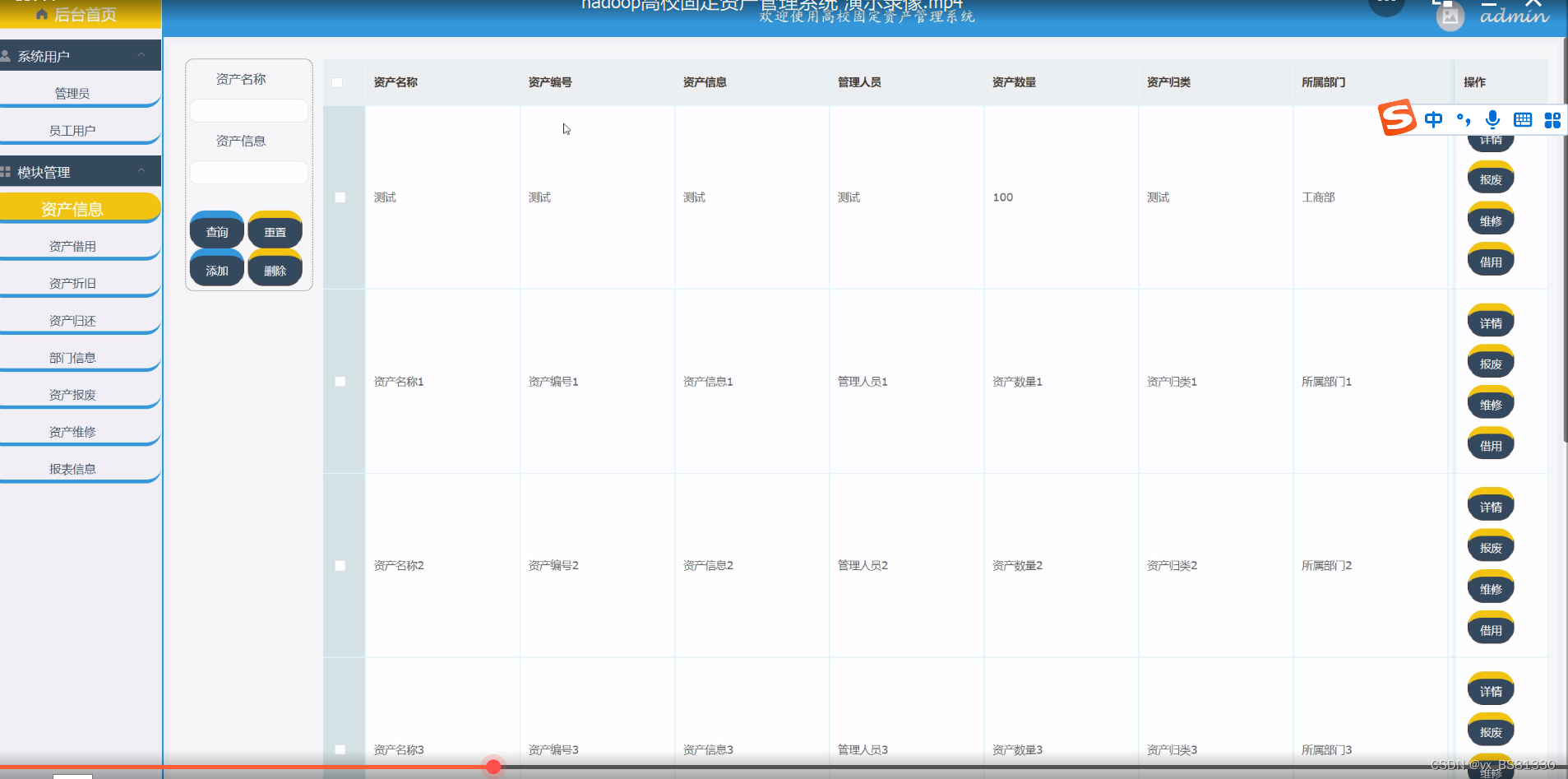Go to 后台首页 home page
Image resolution: width=1568 pixels, height=779 pixels.
click(81, 14)
